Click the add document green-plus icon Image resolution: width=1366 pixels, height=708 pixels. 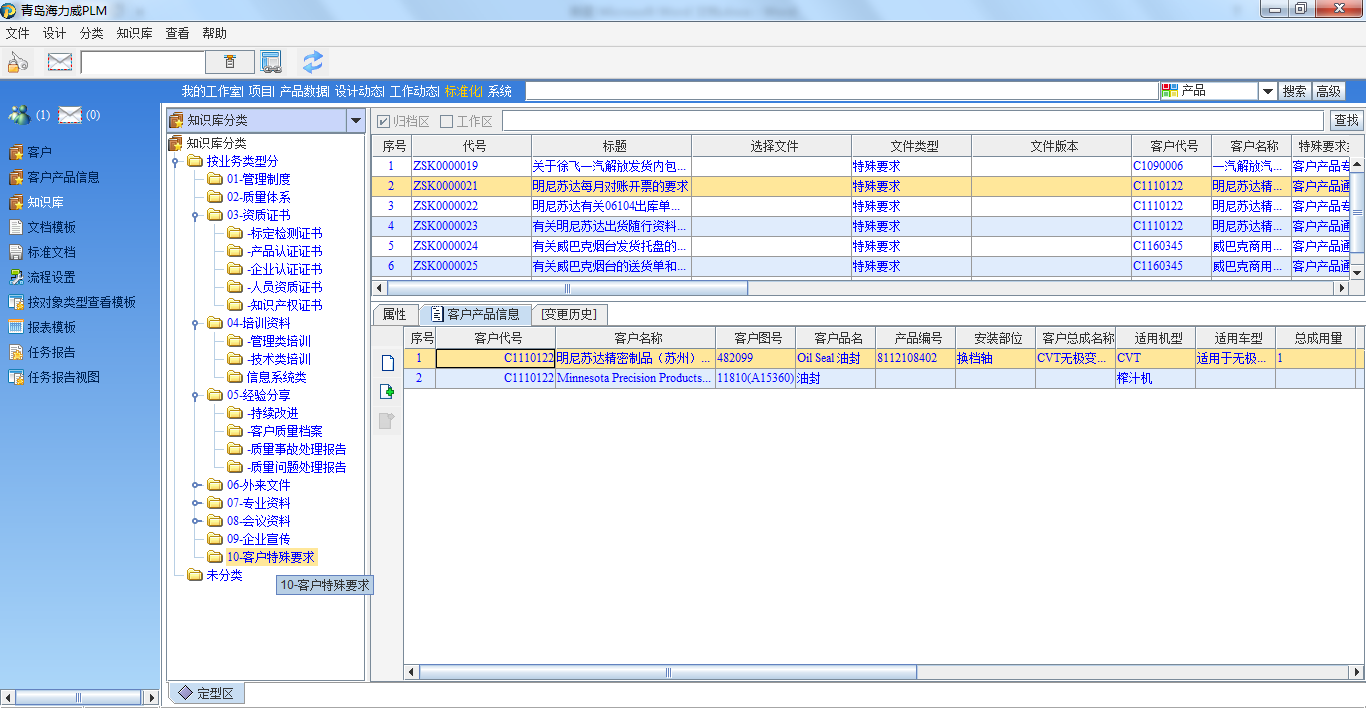click(x=387, y=392)
